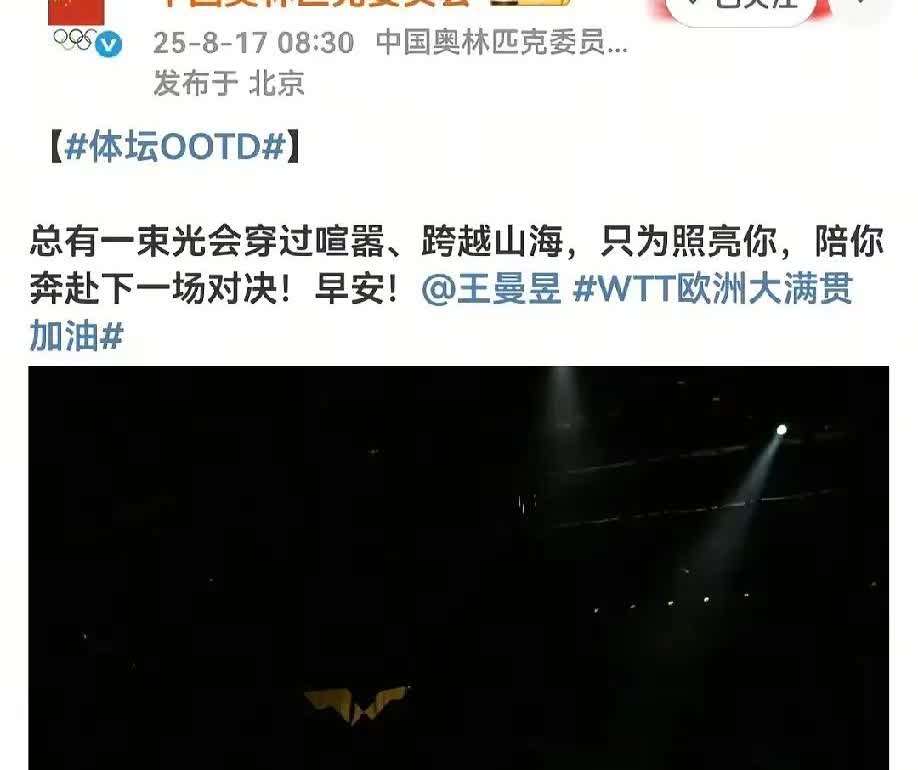
Task: Tap the Olympic rings under the flag
Action: pos(73,39)
